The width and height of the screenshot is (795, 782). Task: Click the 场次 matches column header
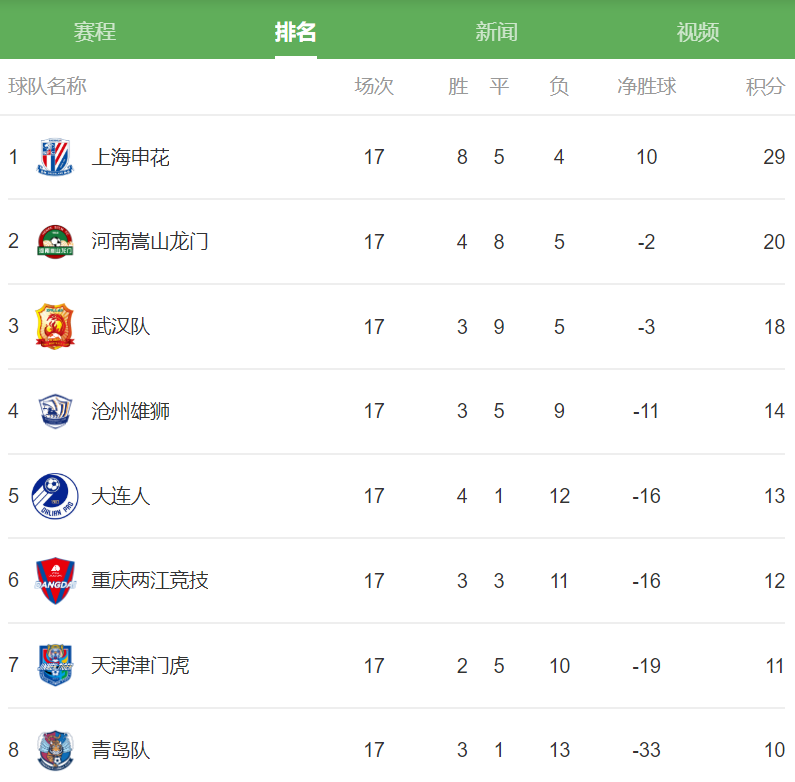pos(374,86)
